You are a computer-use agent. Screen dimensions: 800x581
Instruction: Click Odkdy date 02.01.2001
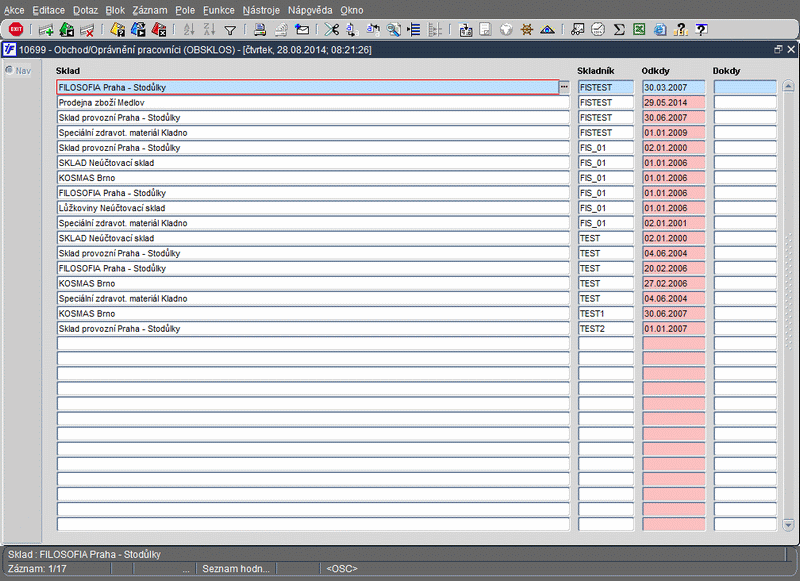(673, 223)
